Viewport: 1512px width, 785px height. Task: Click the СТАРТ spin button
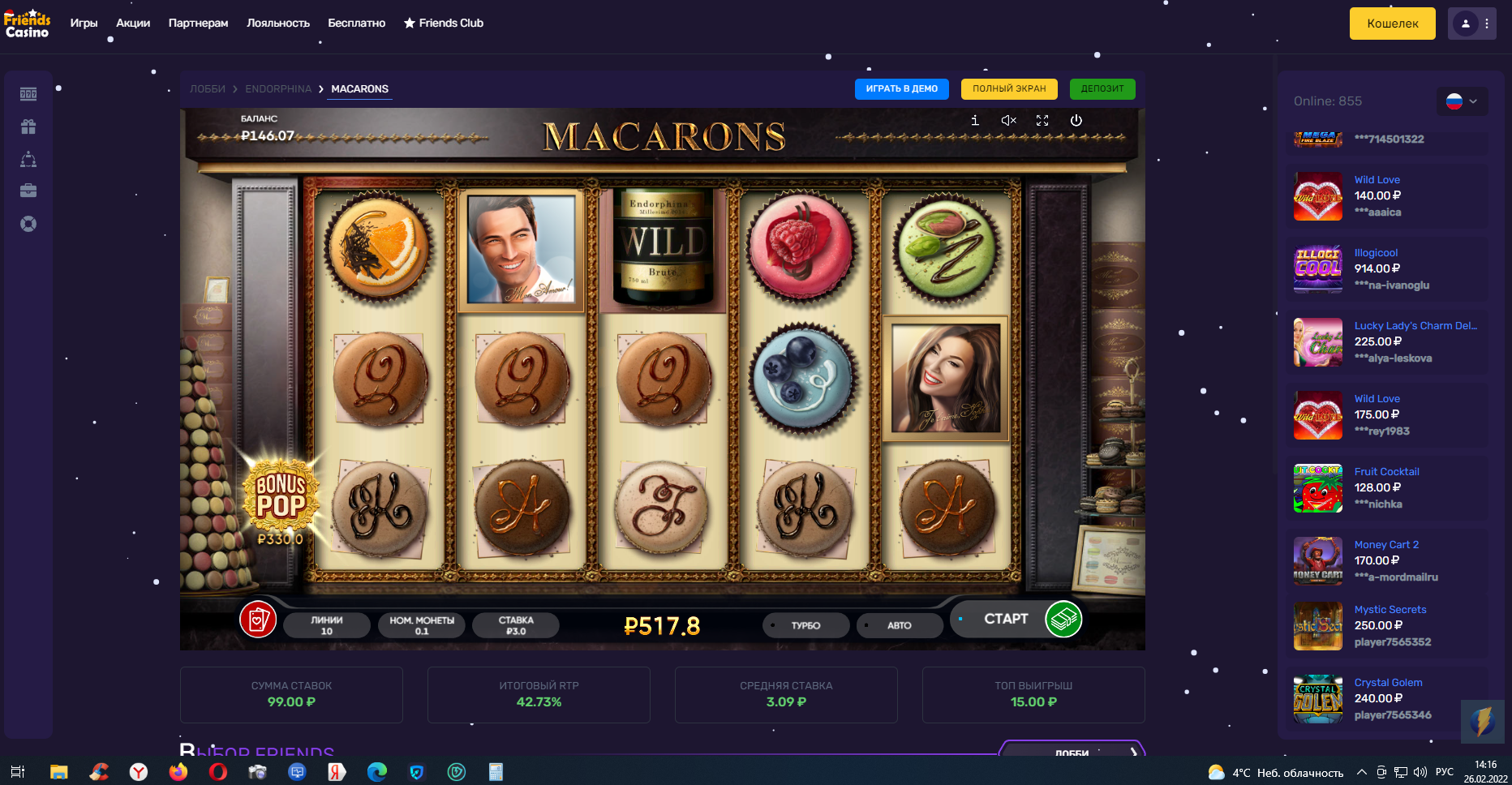click(x=1016, y=619)
